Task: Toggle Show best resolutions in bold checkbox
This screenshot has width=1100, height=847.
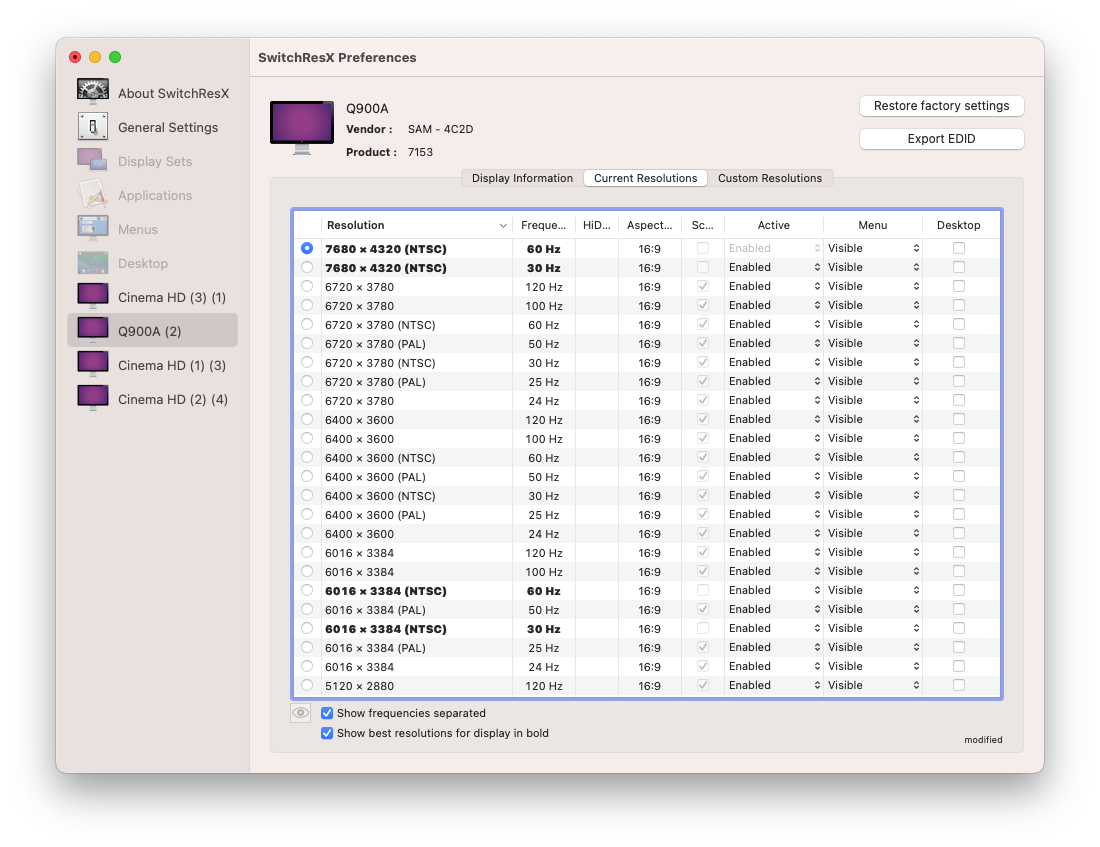Action: point(327,733)
